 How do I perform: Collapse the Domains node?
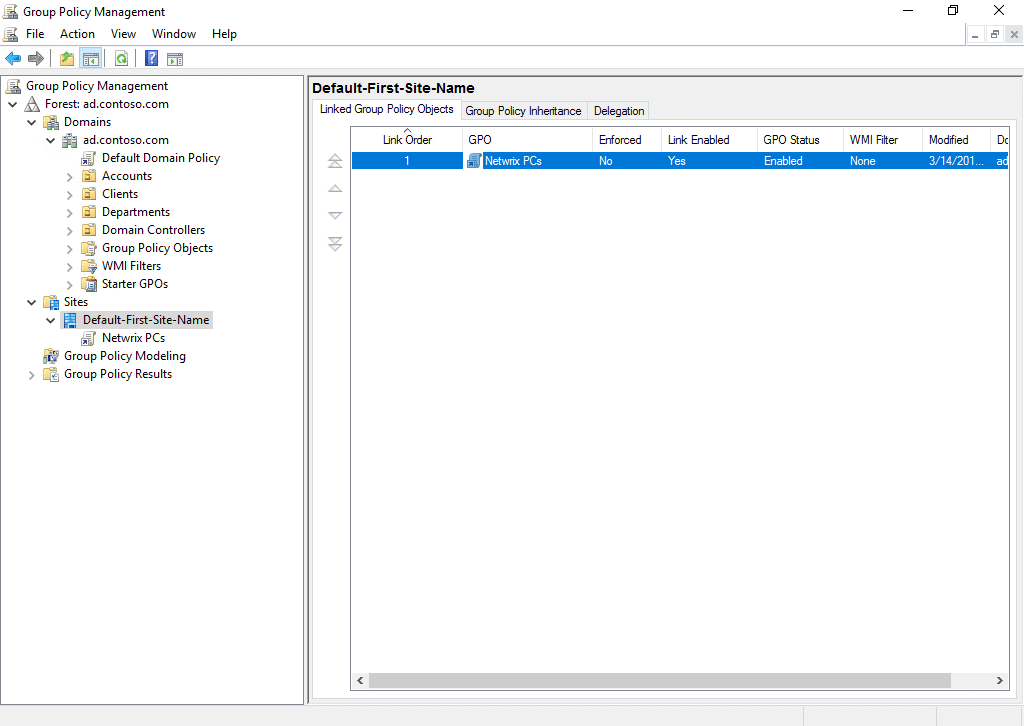click(31, 122)
